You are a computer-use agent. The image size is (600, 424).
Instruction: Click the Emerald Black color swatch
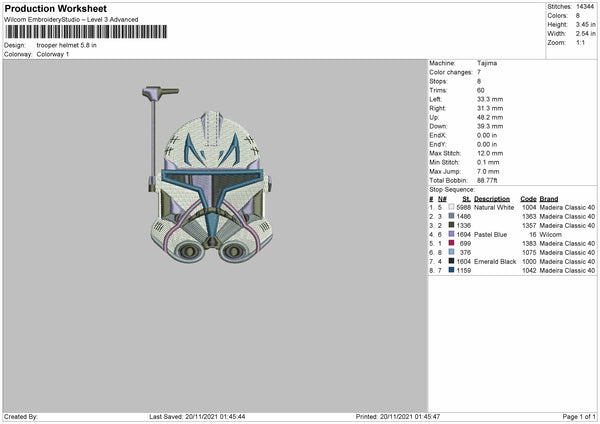(x=452, y=261)
